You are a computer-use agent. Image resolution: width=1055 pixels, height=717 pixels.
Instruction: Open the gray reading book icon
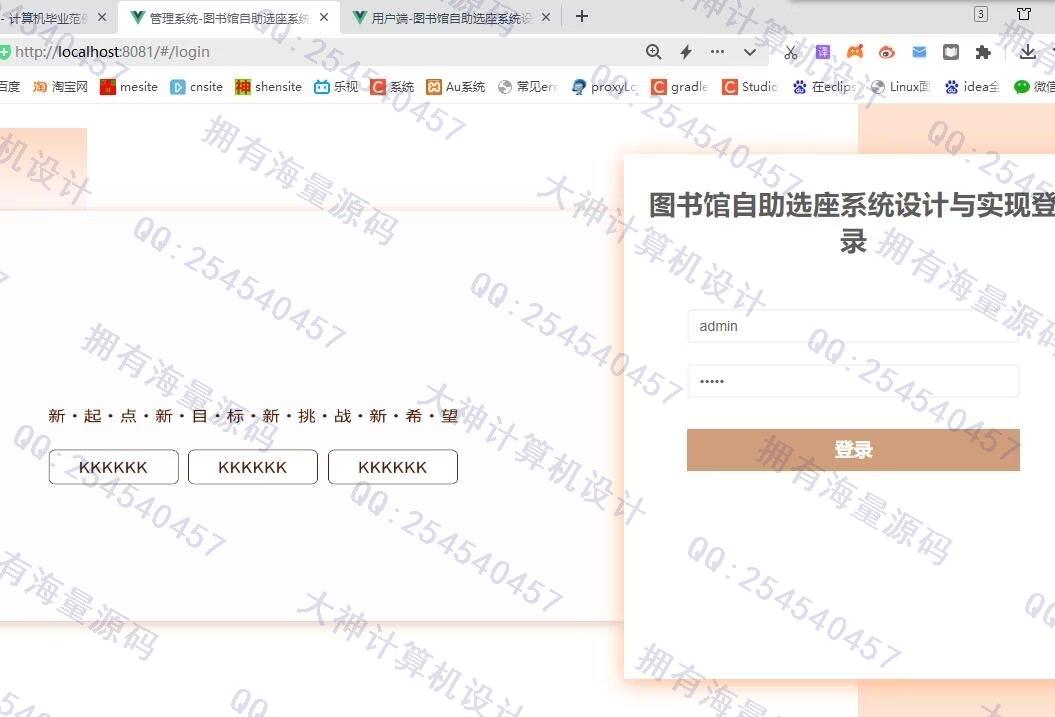(951, 52)
